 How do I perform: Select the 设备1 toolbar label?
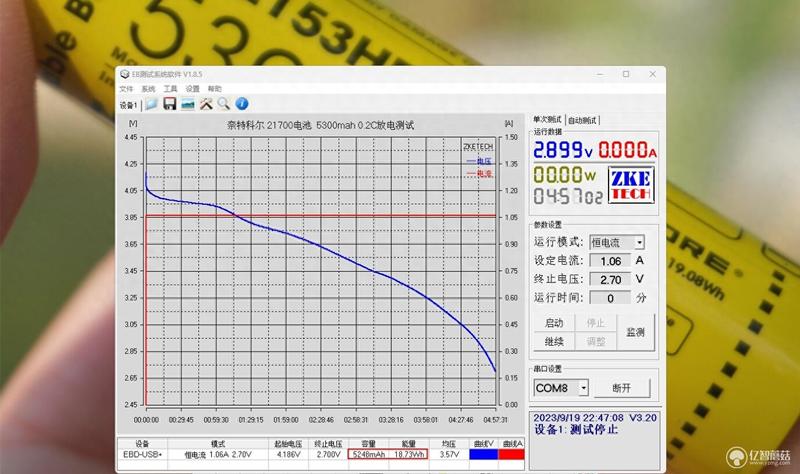[x=128, y=105]
